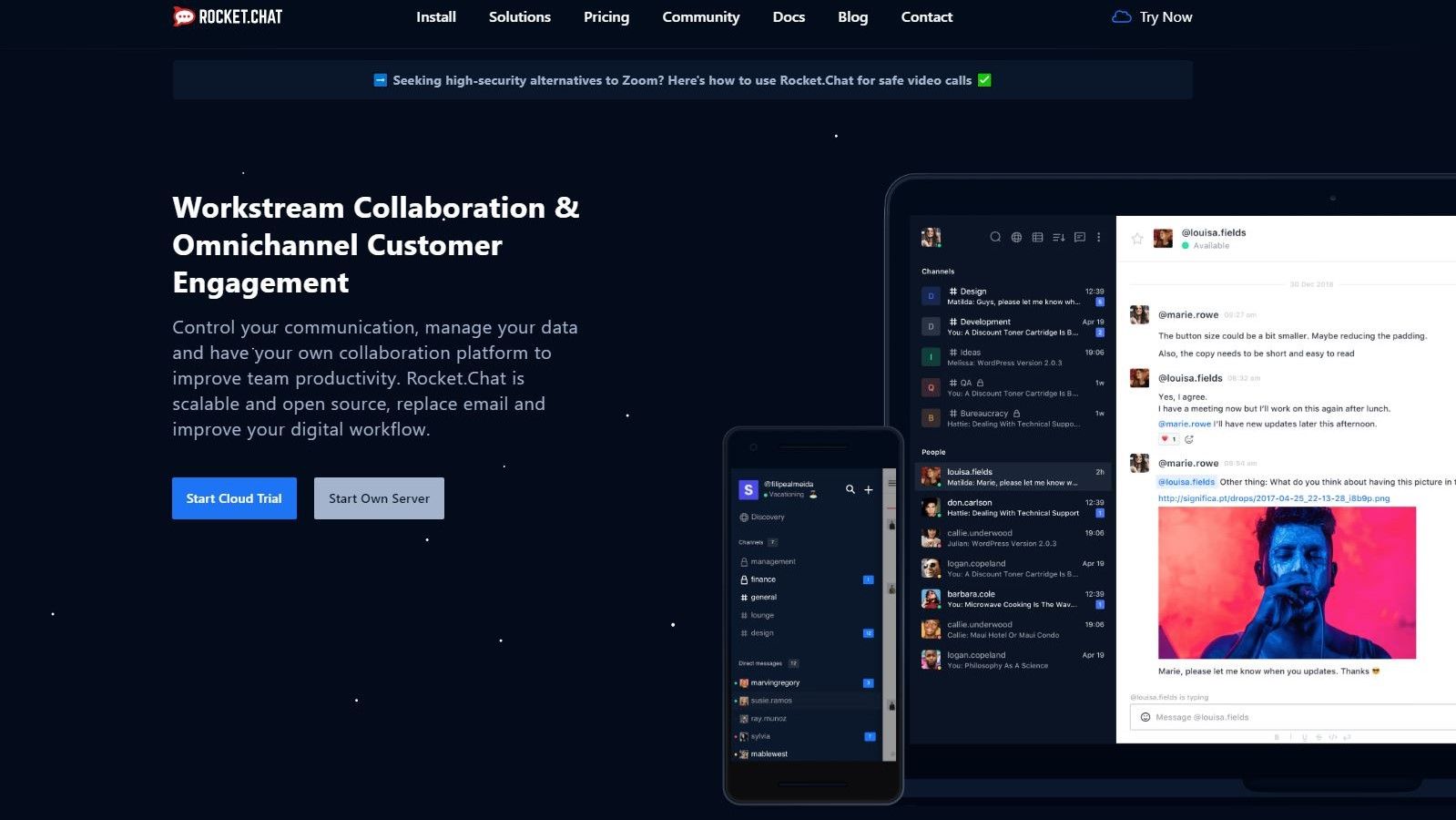Screen dimensions: 1456x820
Task: Tap the search icon in the phone app
Action: point(850,489)
